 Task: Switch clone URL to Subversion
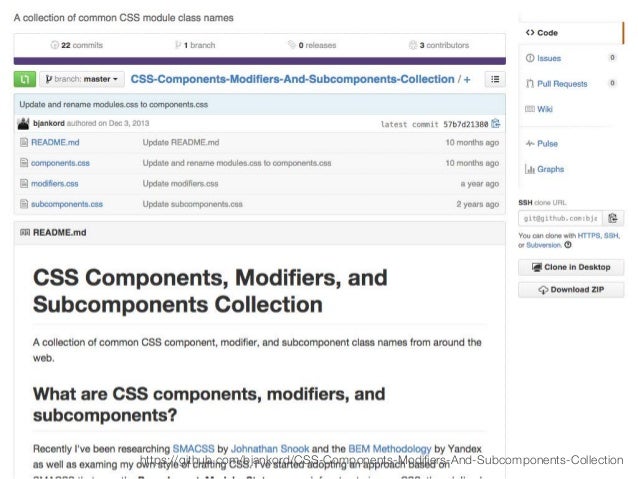pyautogui.click(x=544, y=245)
